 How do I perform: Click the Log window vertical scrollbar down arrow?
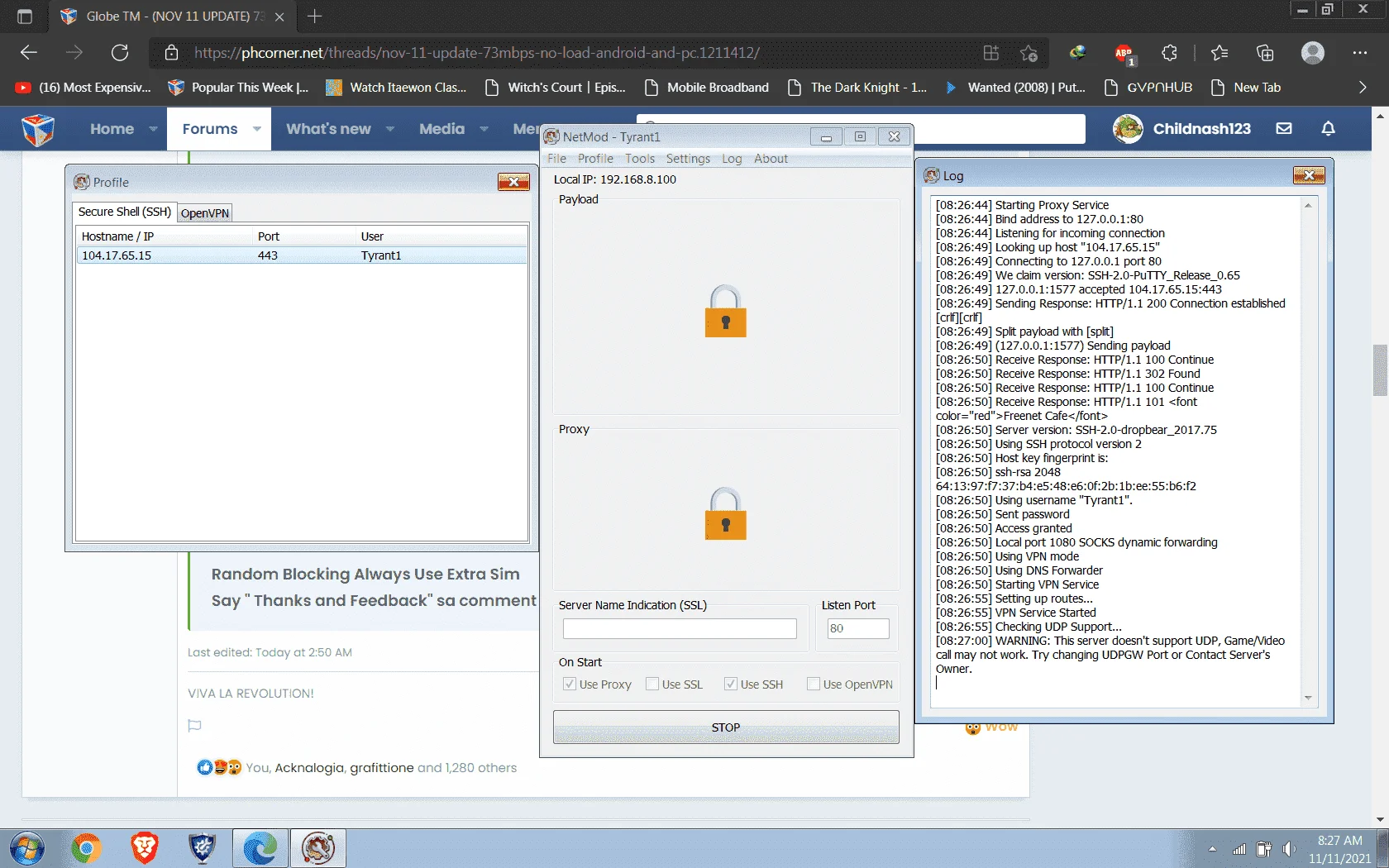pos(1308,699)
